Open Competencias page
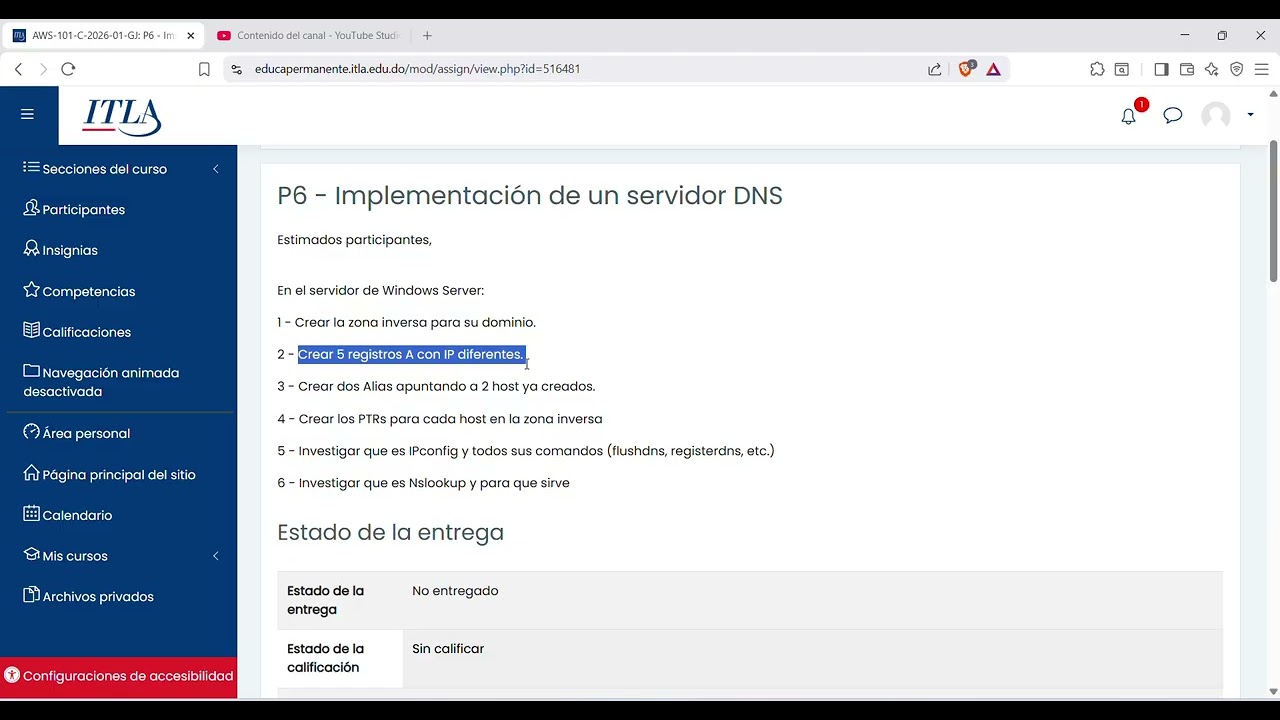This screenshot has height=720, width=1280. pos(79,291)
